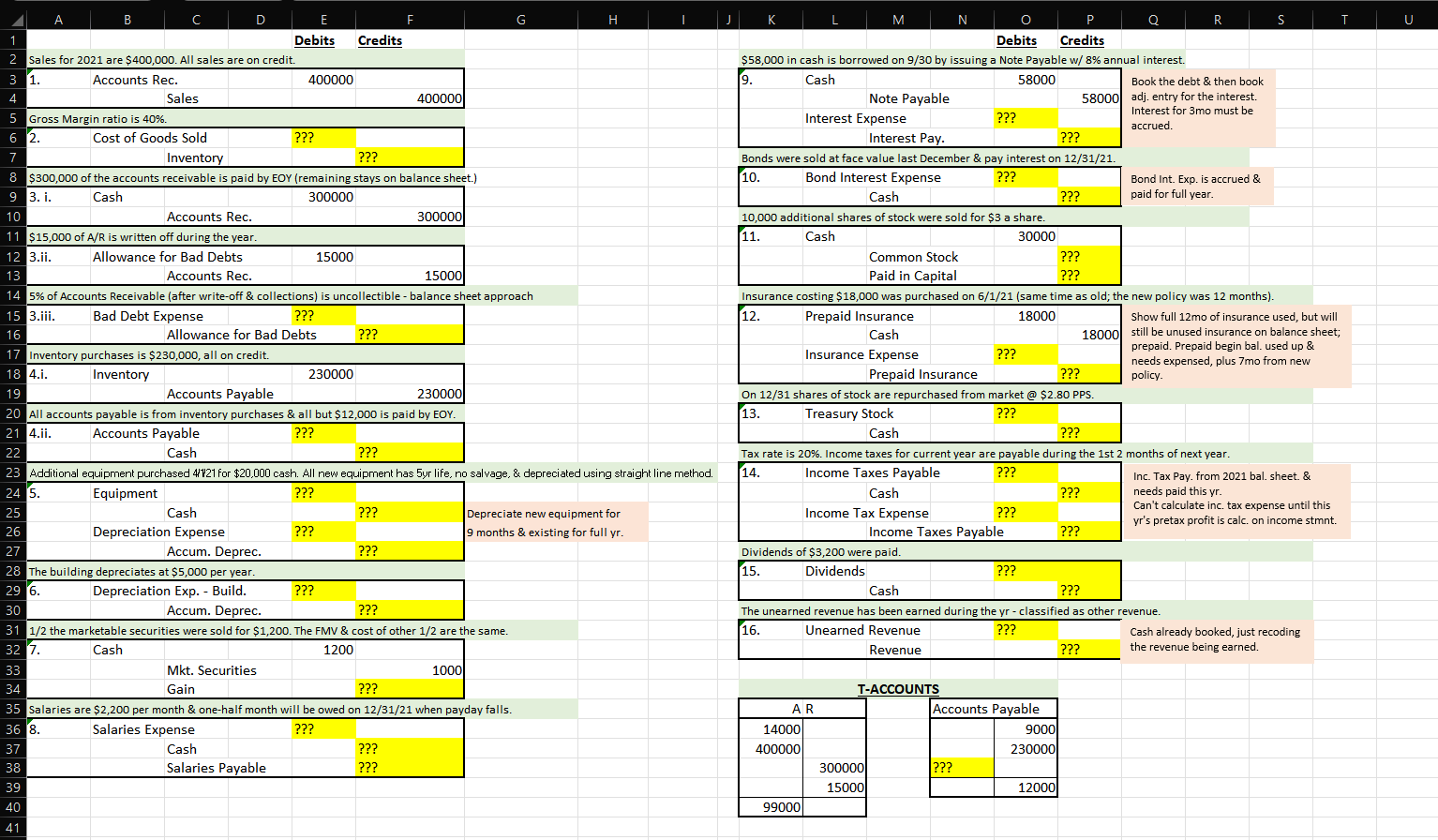Screen dimensions: 1438x840
Task: Click the 1000 credit for Mkt. Securities
Action: [x=410, y=670]
